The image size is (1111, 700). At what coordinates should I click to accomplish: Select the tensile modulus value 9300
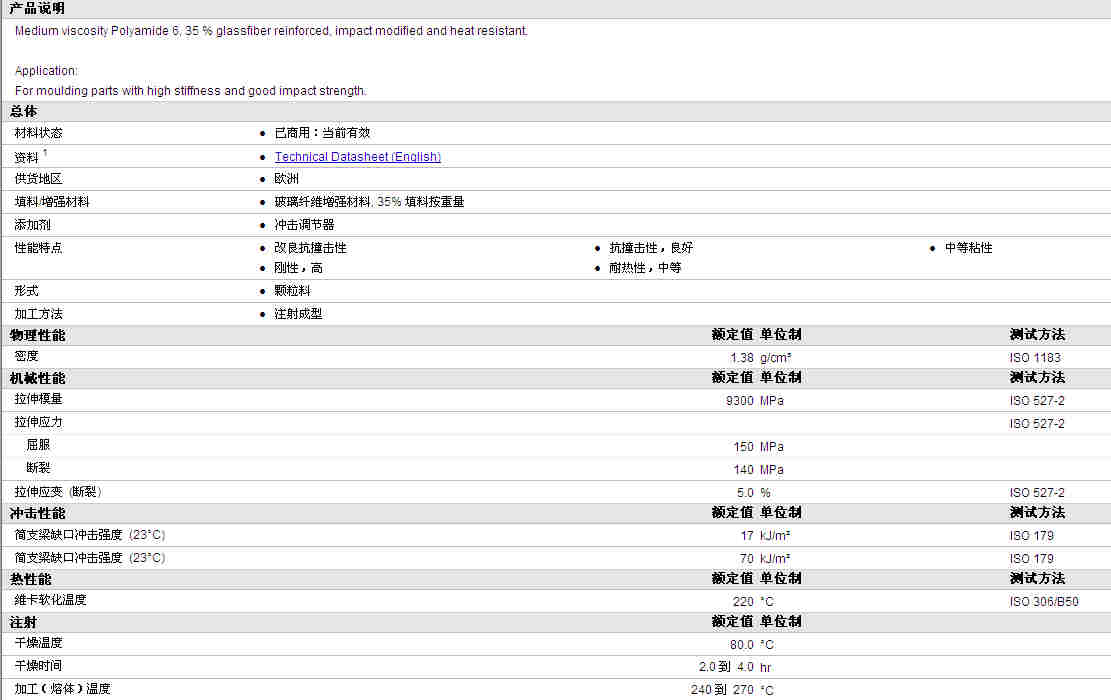coord(740,401)
